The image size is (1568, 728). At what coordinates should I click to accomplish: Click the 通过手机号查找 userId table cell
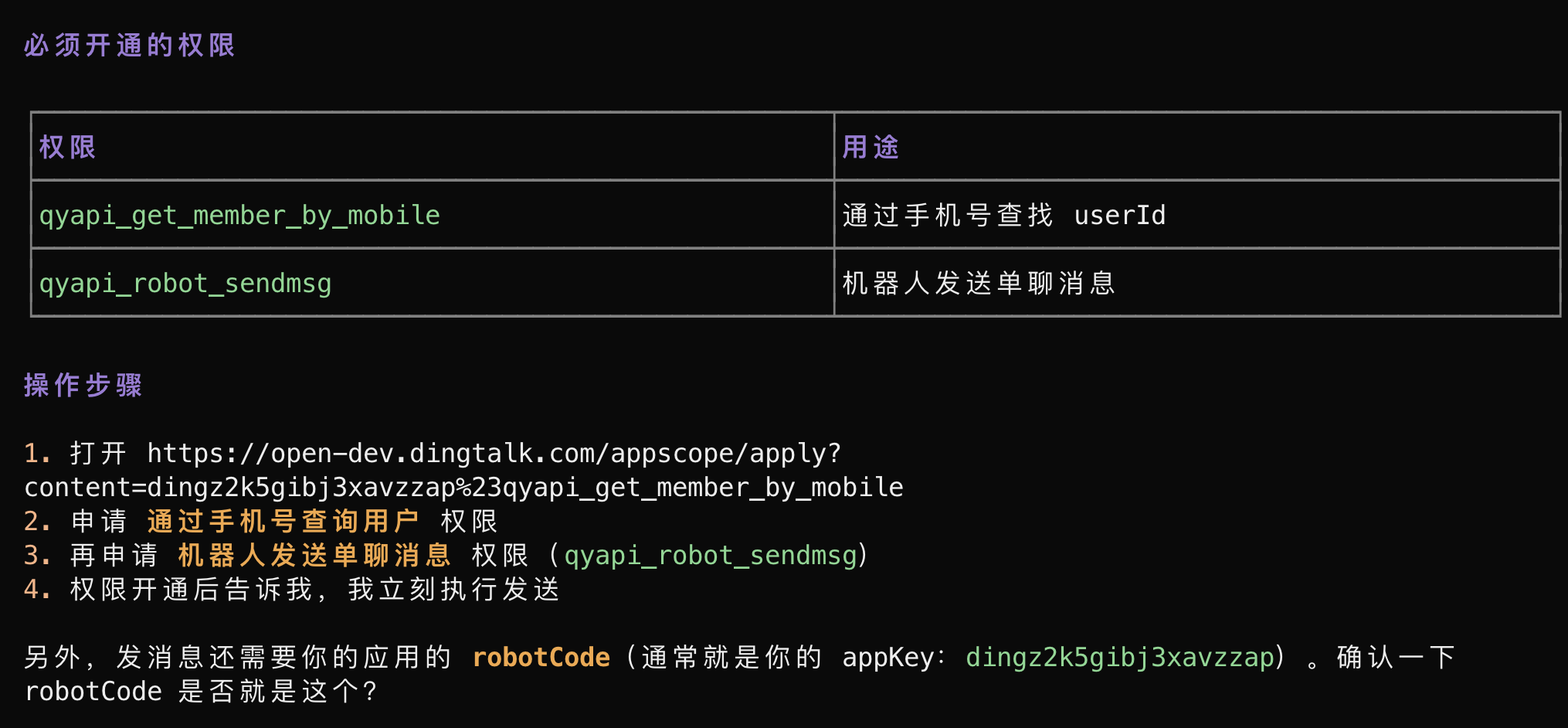(x=1003, y=216)
